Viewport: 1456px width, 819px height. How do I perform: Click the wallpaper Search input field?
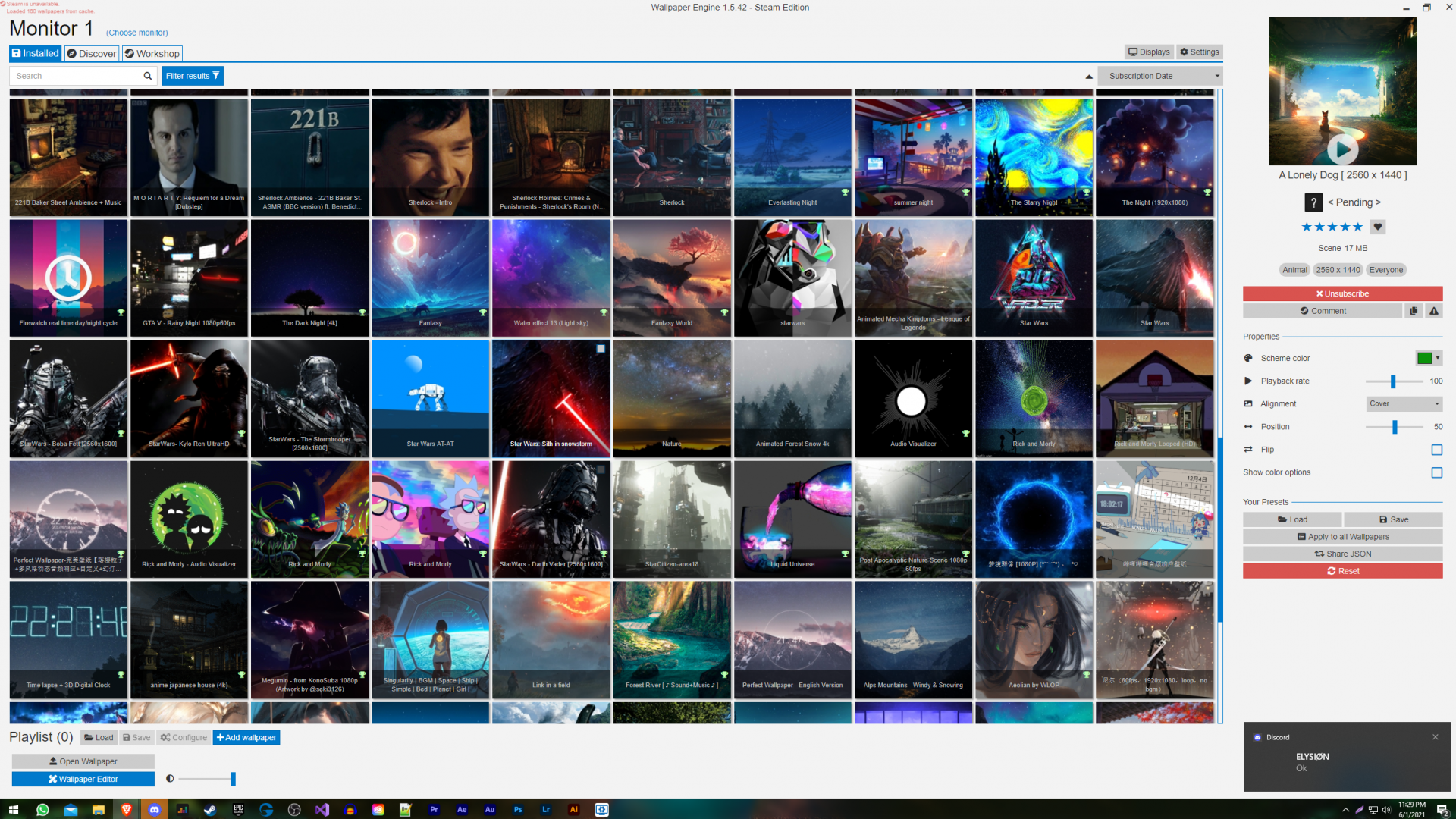76,76
